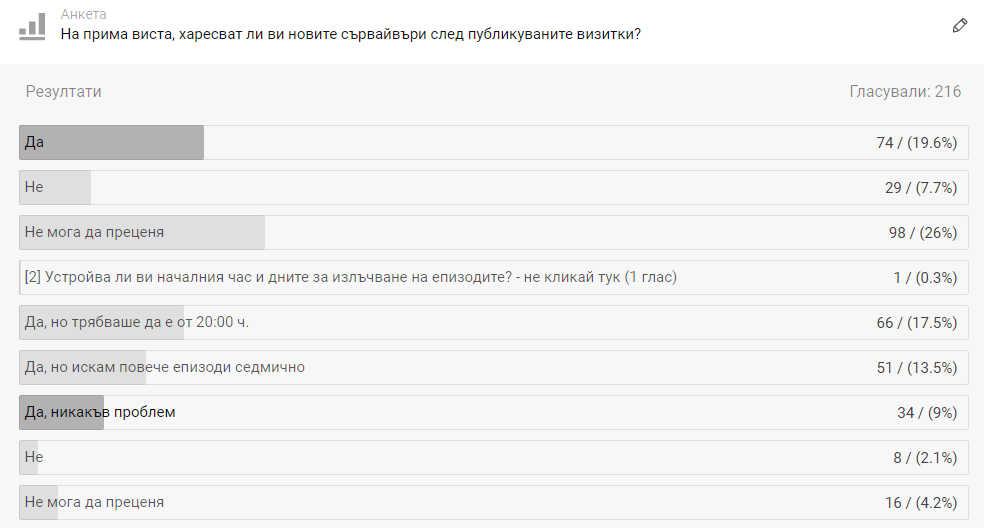Choose the 'Не мога да преценя' option at 4.2%
The width and height of the screenshot is (984, 528).
pos(493,502)
